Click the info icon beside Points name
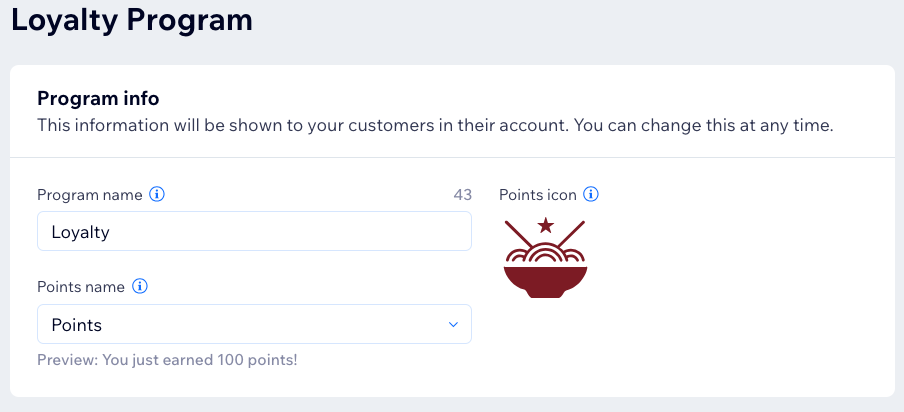The height and width of the screenshot is (412, 904). tap(140, 286)
